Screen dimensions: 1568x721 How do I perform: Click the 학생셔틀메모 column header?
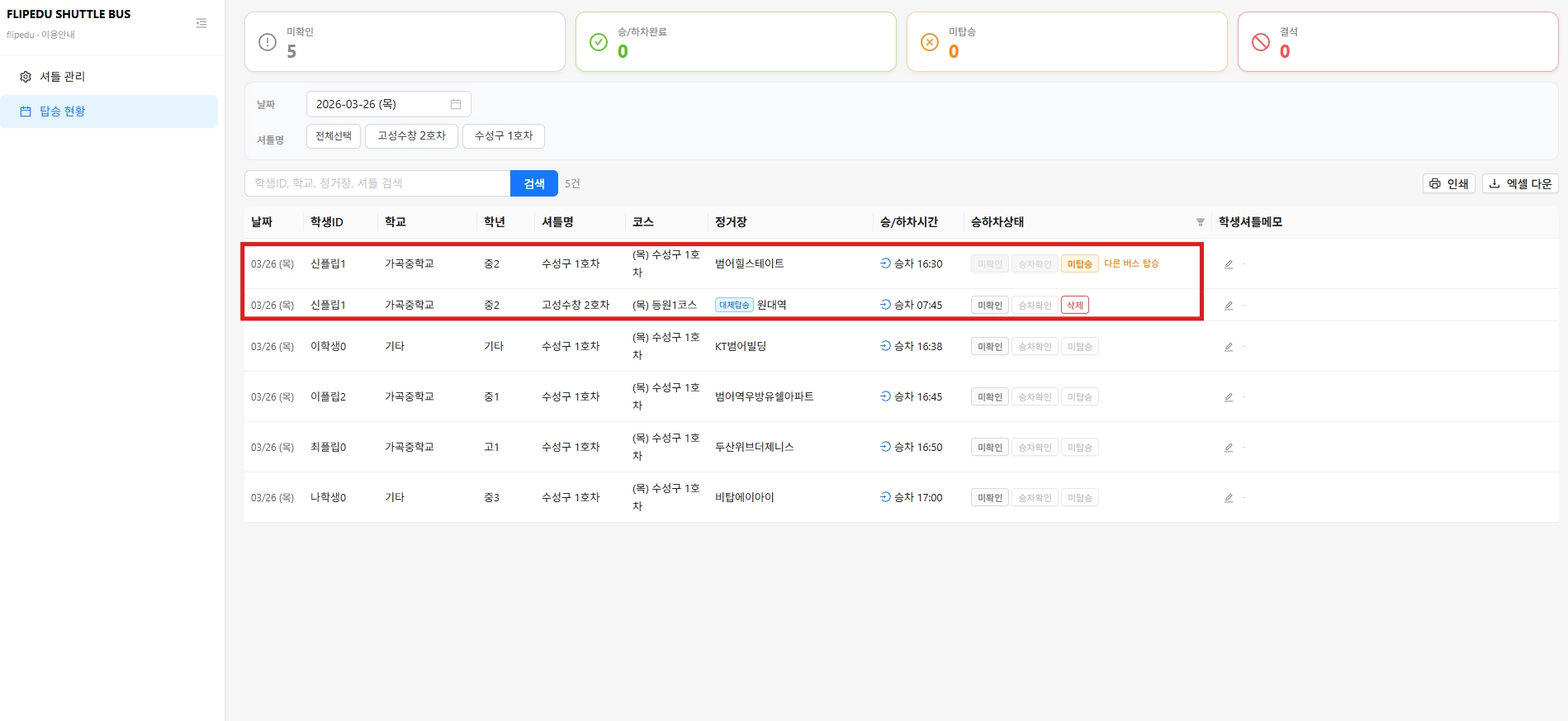tap(1250, 222)
